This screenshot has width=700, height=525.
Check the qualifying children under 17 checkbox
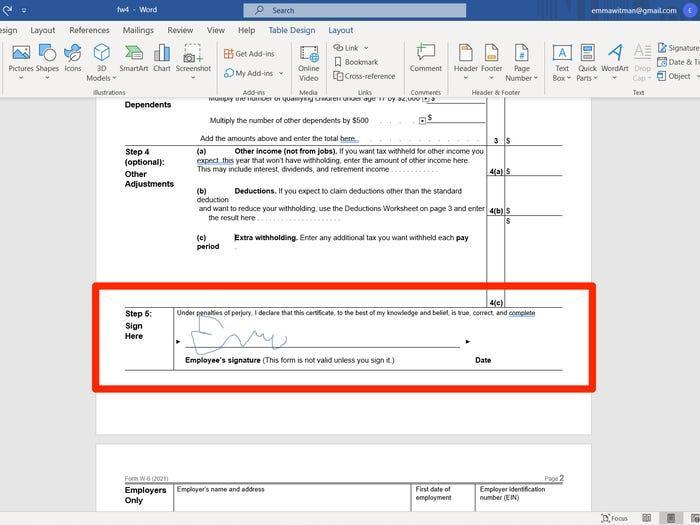(x=425, y=99)
